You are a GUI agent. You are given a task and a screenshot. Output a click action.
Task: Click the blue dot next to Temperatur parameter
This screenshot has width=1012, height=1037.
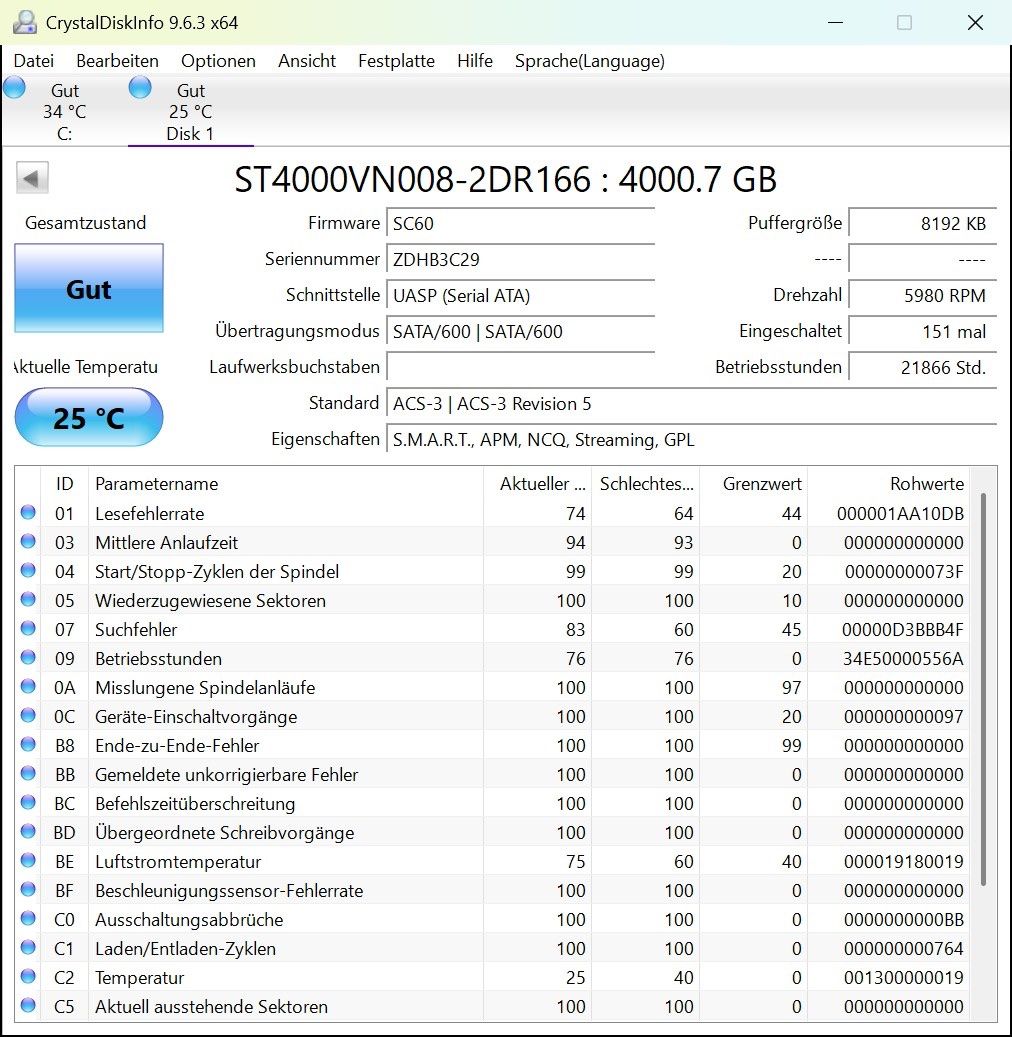28,978
